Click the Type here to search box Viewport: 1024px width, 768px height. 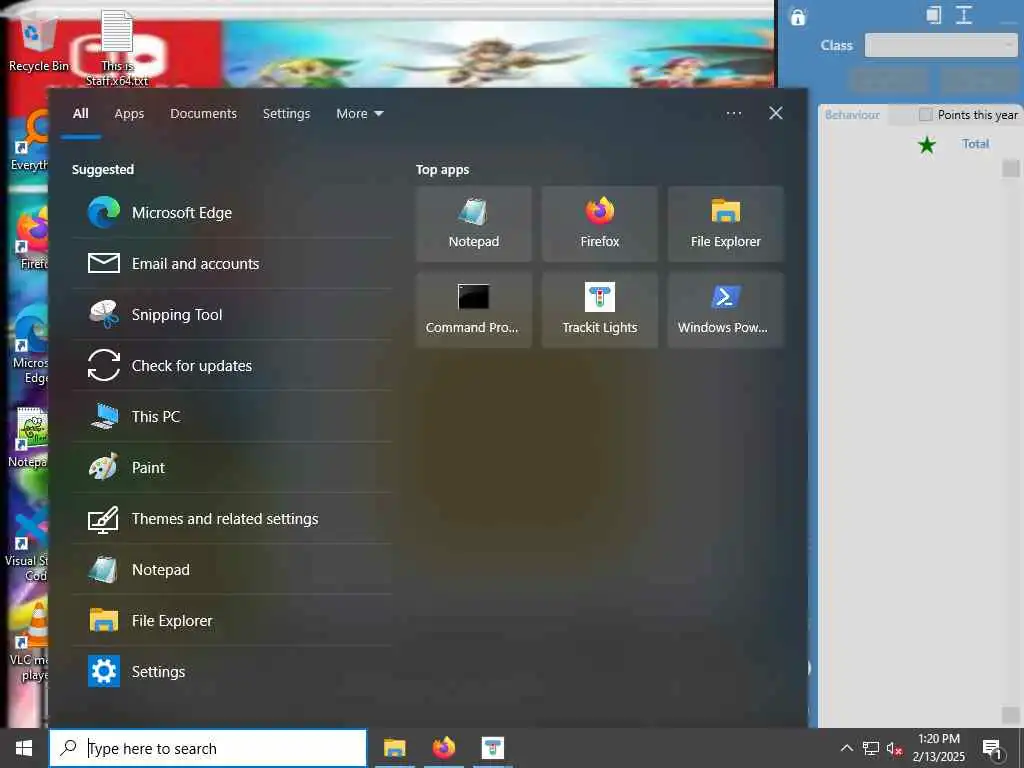pos(208,748)
